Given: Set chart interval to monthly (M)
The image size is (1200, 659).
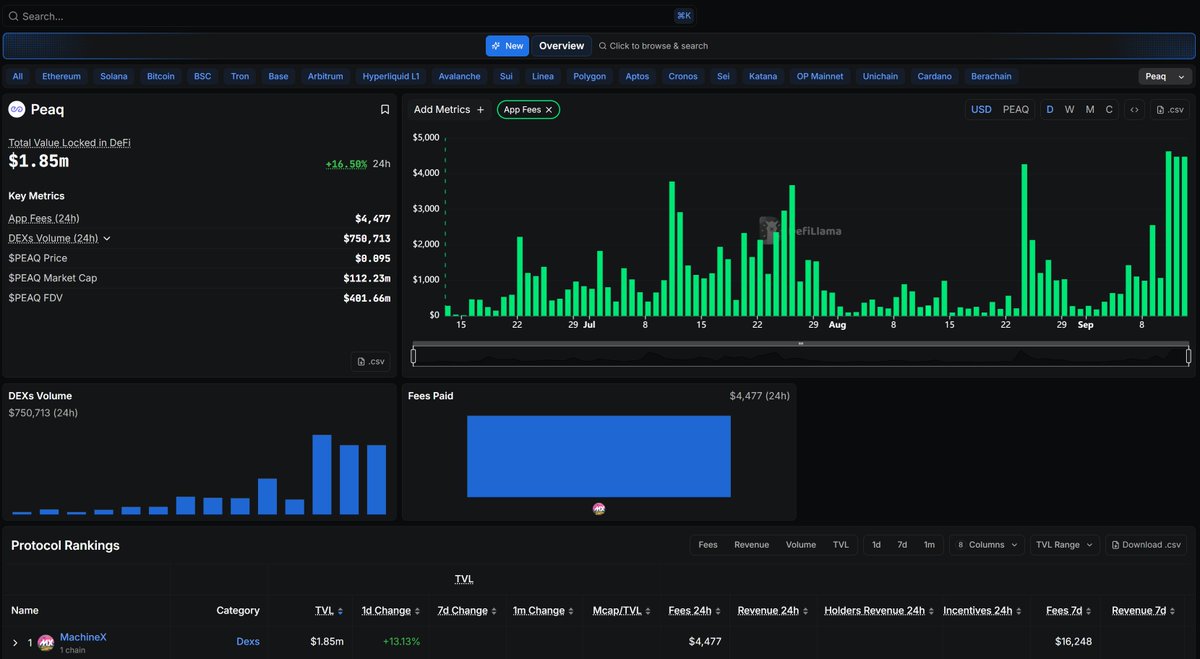Looking at the screenshot, I should point(1090,110).
